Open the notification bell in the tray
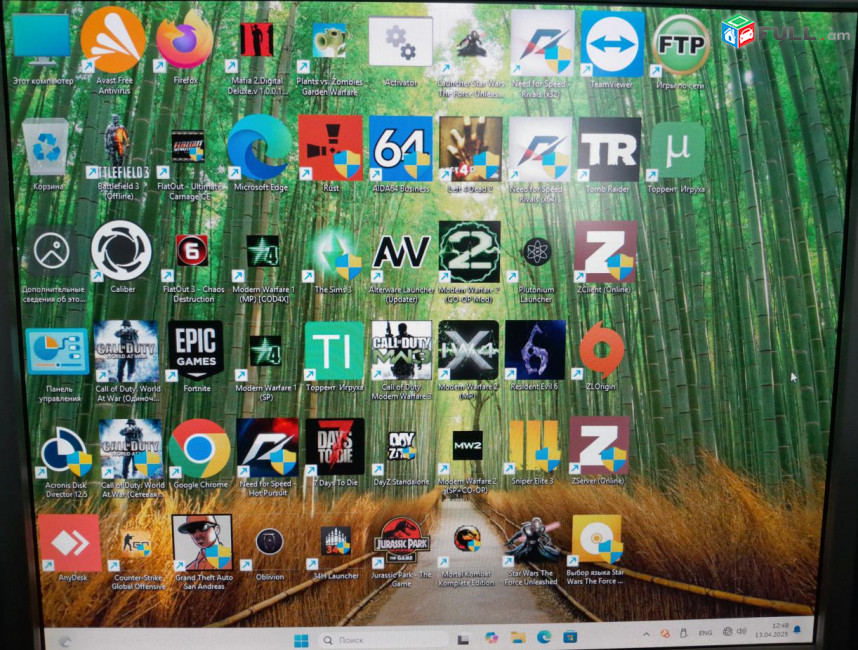 click(797, 629)
